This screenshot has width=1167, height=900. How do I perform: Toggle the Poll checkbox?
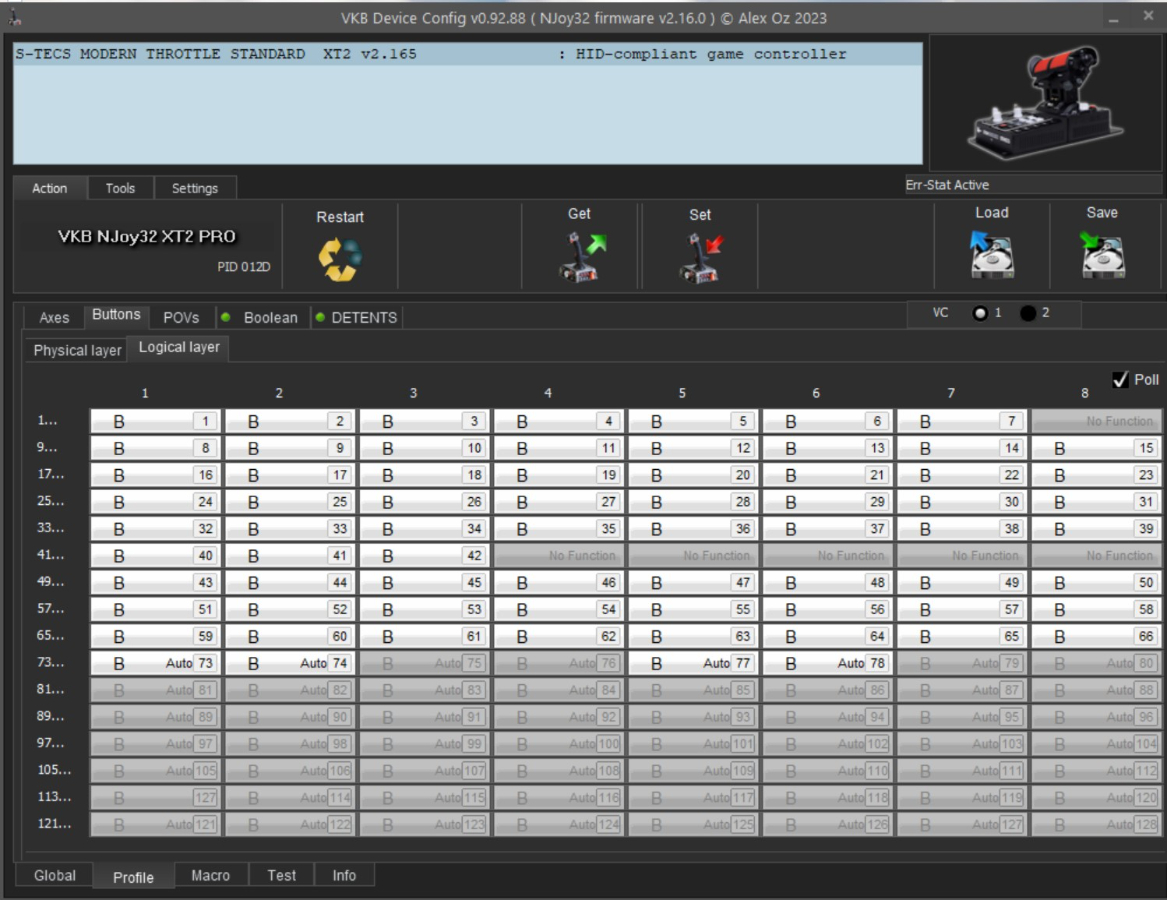pyautogui.click(x=1120, y=380)
